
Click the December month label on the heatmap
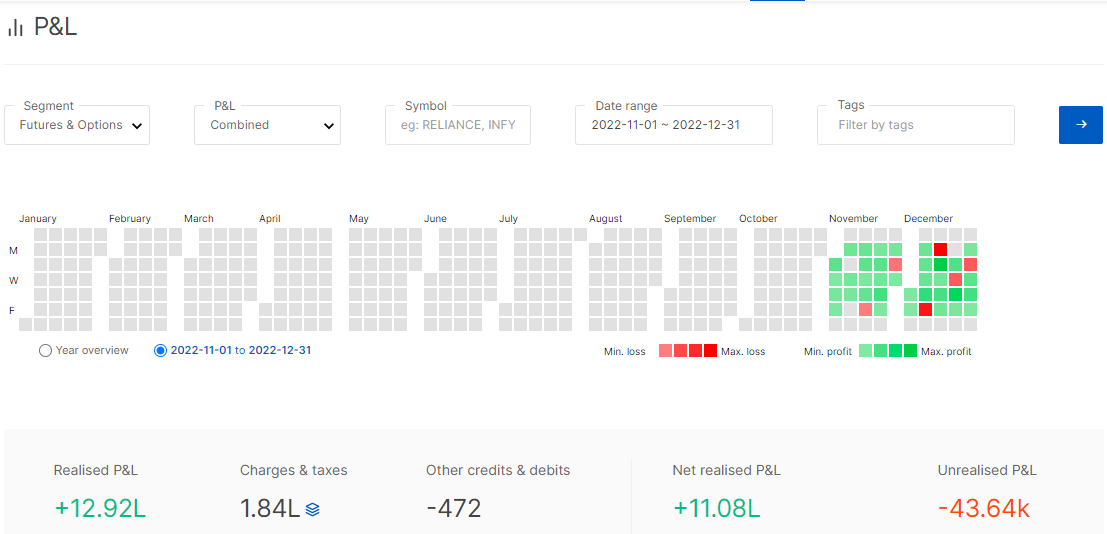click(928, 219)
